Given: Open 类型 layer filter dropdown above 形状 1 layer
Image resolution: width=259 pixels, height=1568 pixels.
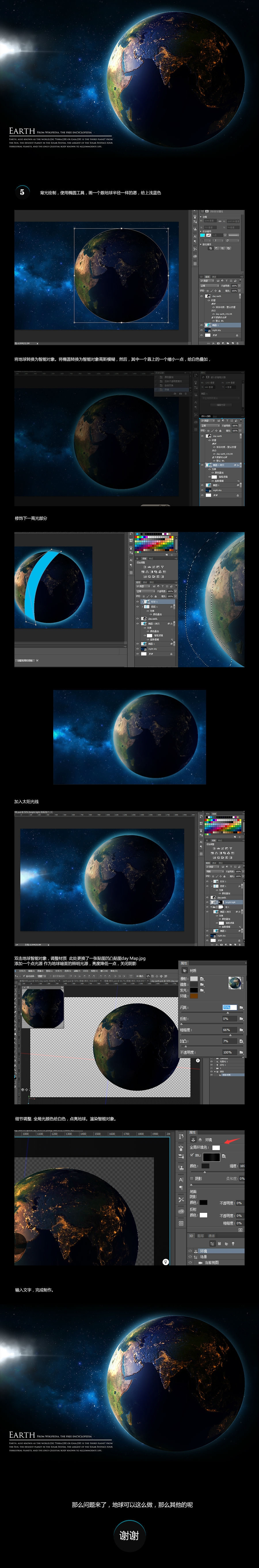Looking at the screenshot, I should (x=143, y=586).
